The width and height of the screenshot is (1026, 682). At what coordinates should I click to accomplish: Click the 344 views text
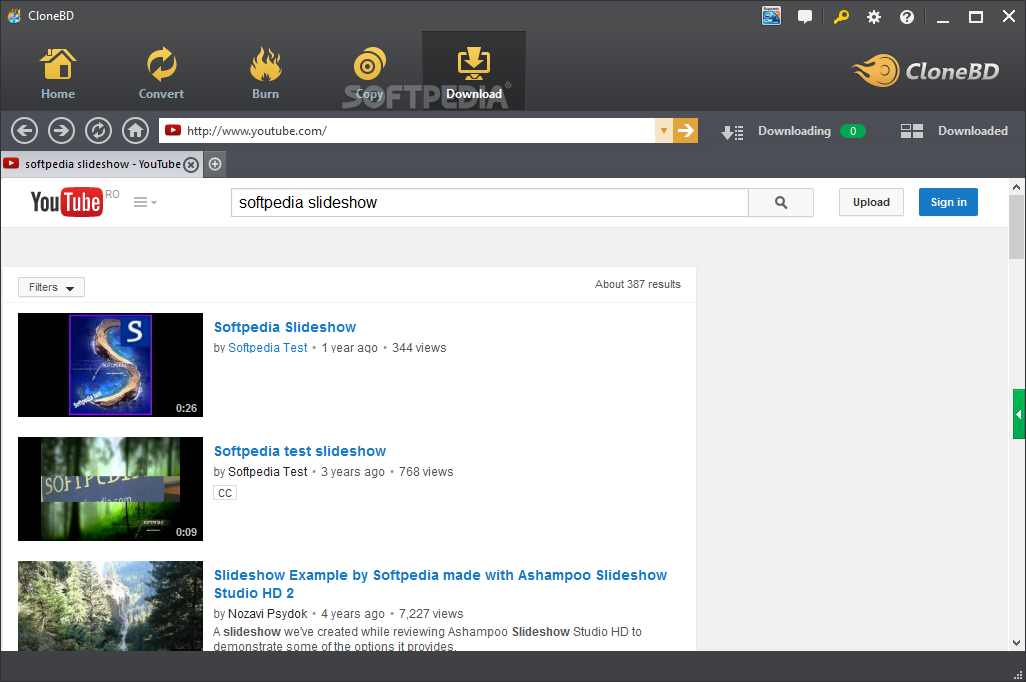[x=419, y=348]
